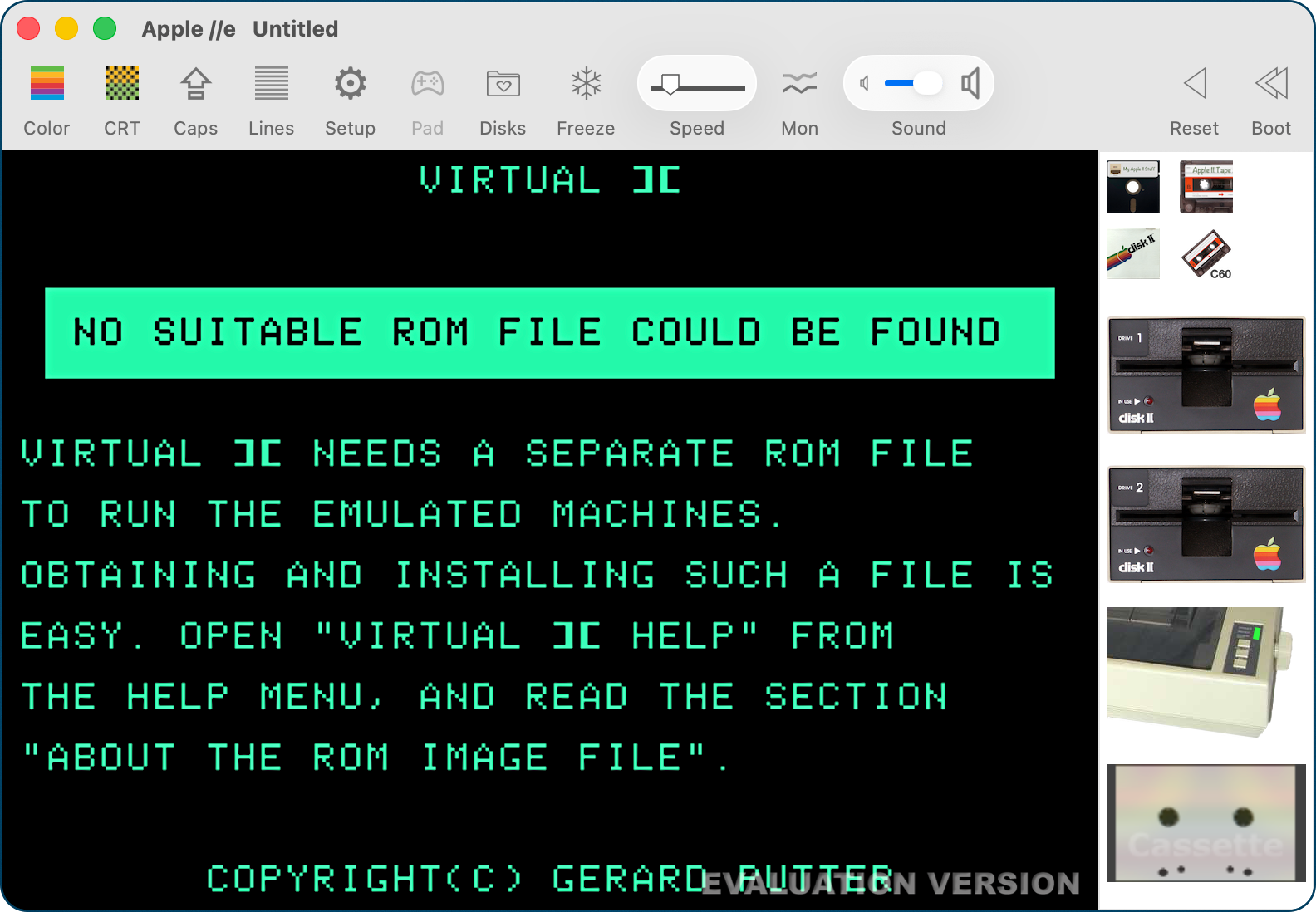This screenshot has height=912, width=1316.
Task: Adjust the Sound volume slider
Action: pos(913,83)
